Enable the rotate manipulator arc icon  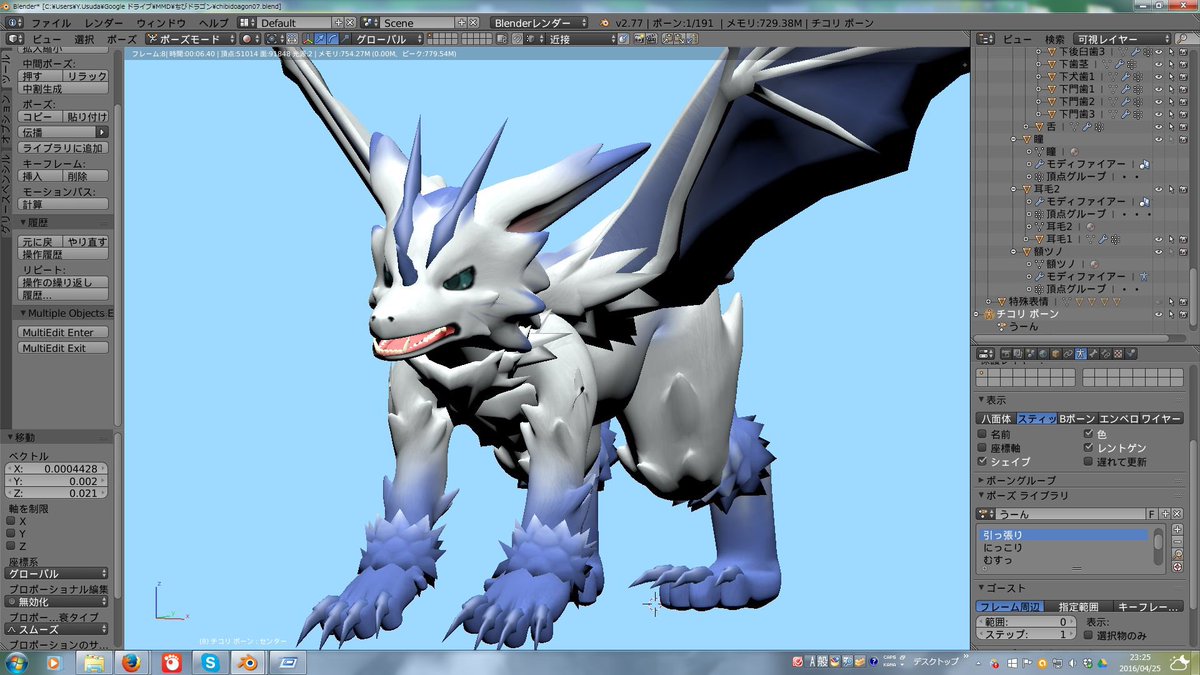[x=332, y=39]
